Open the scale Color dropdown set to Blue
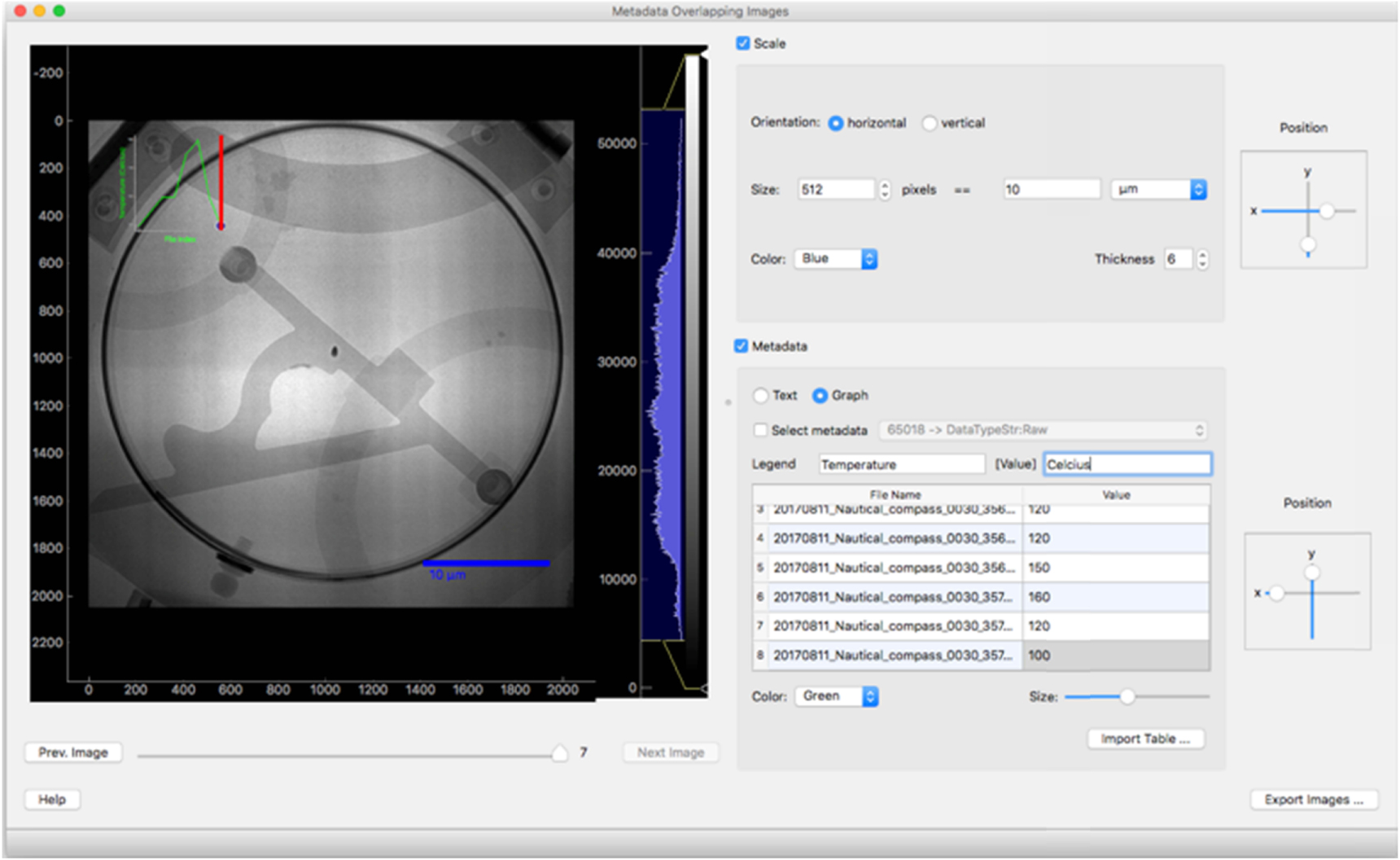1400x860 pixels. 835,258
